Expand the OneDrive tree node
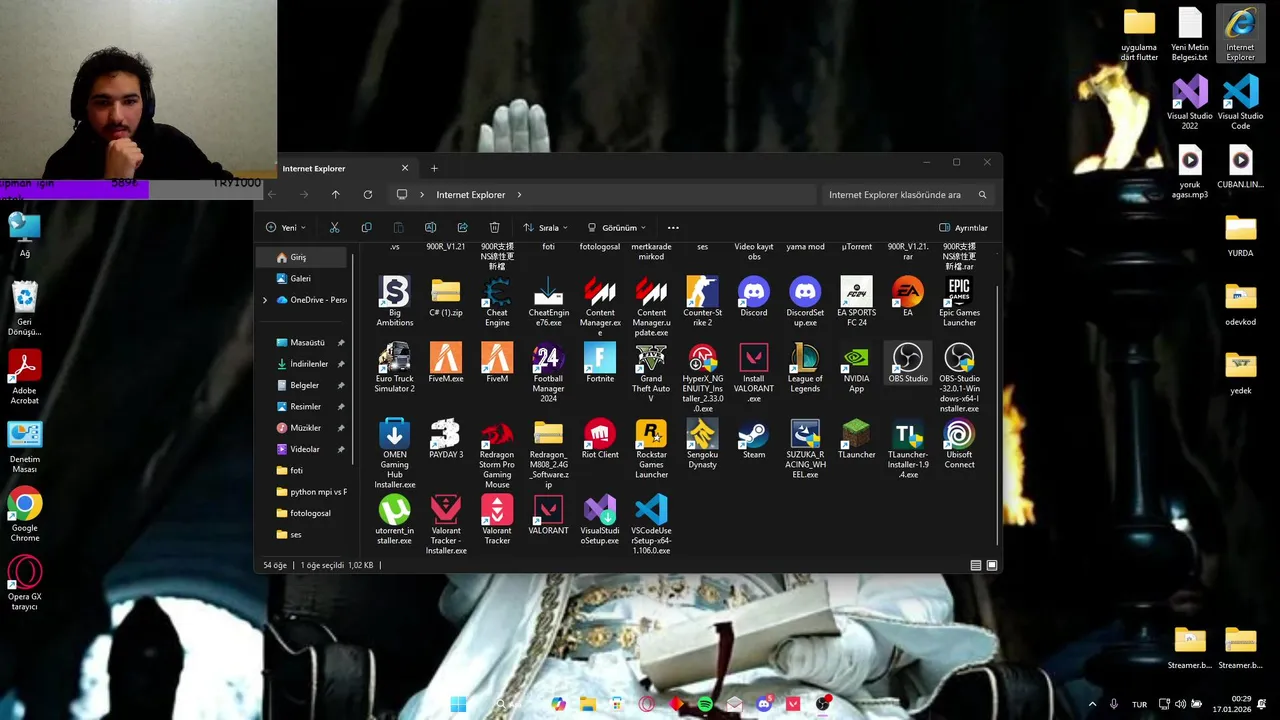 (x=265, y=300)
